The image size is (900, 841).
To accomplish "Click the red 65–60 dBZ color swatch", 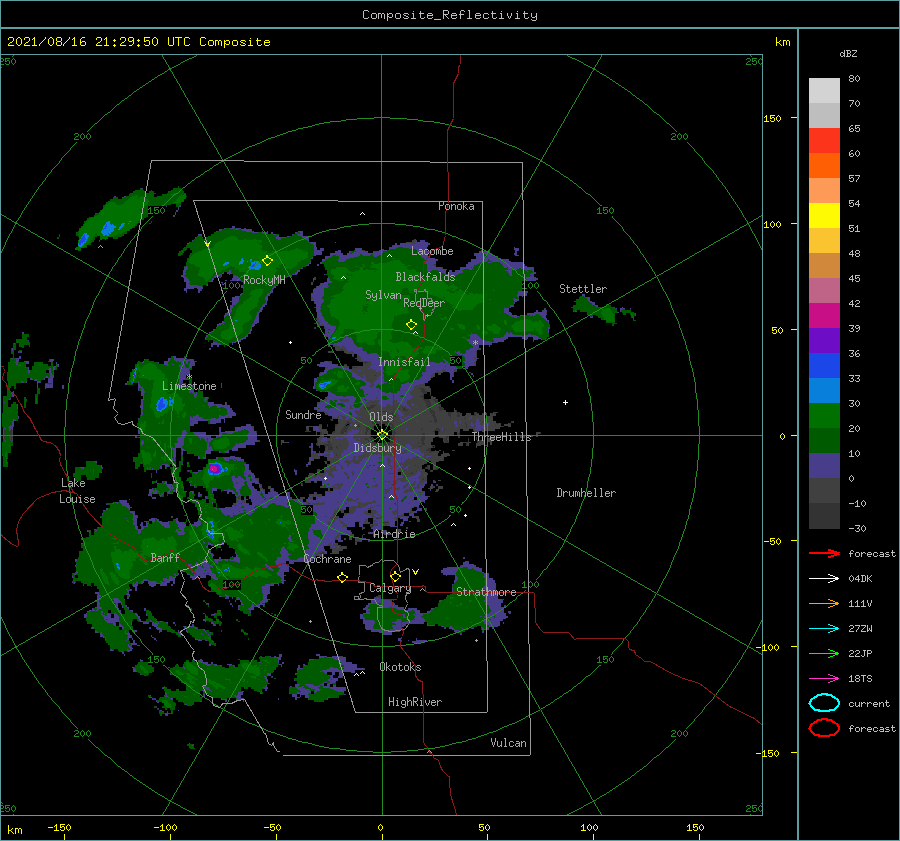I will [x=824, y=141].
